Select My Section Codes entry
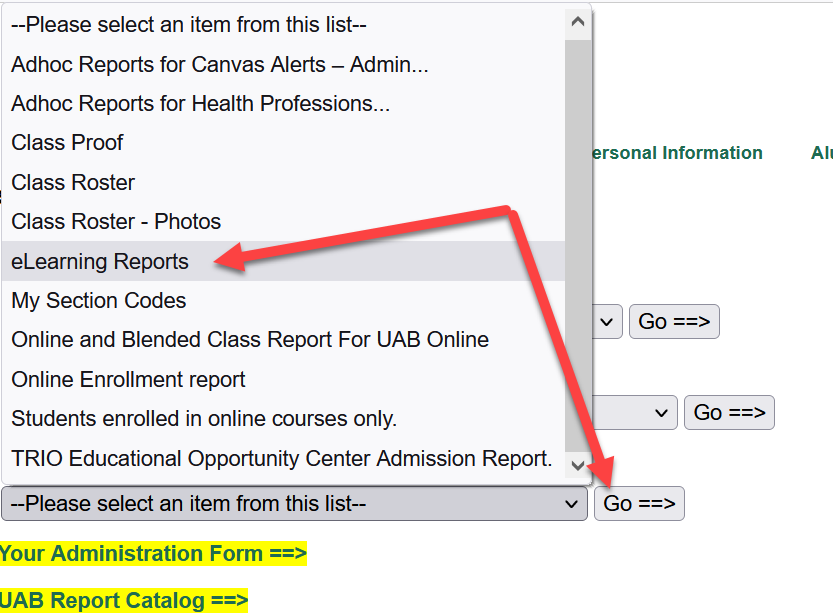834x614 pixels. coord(99,301)
